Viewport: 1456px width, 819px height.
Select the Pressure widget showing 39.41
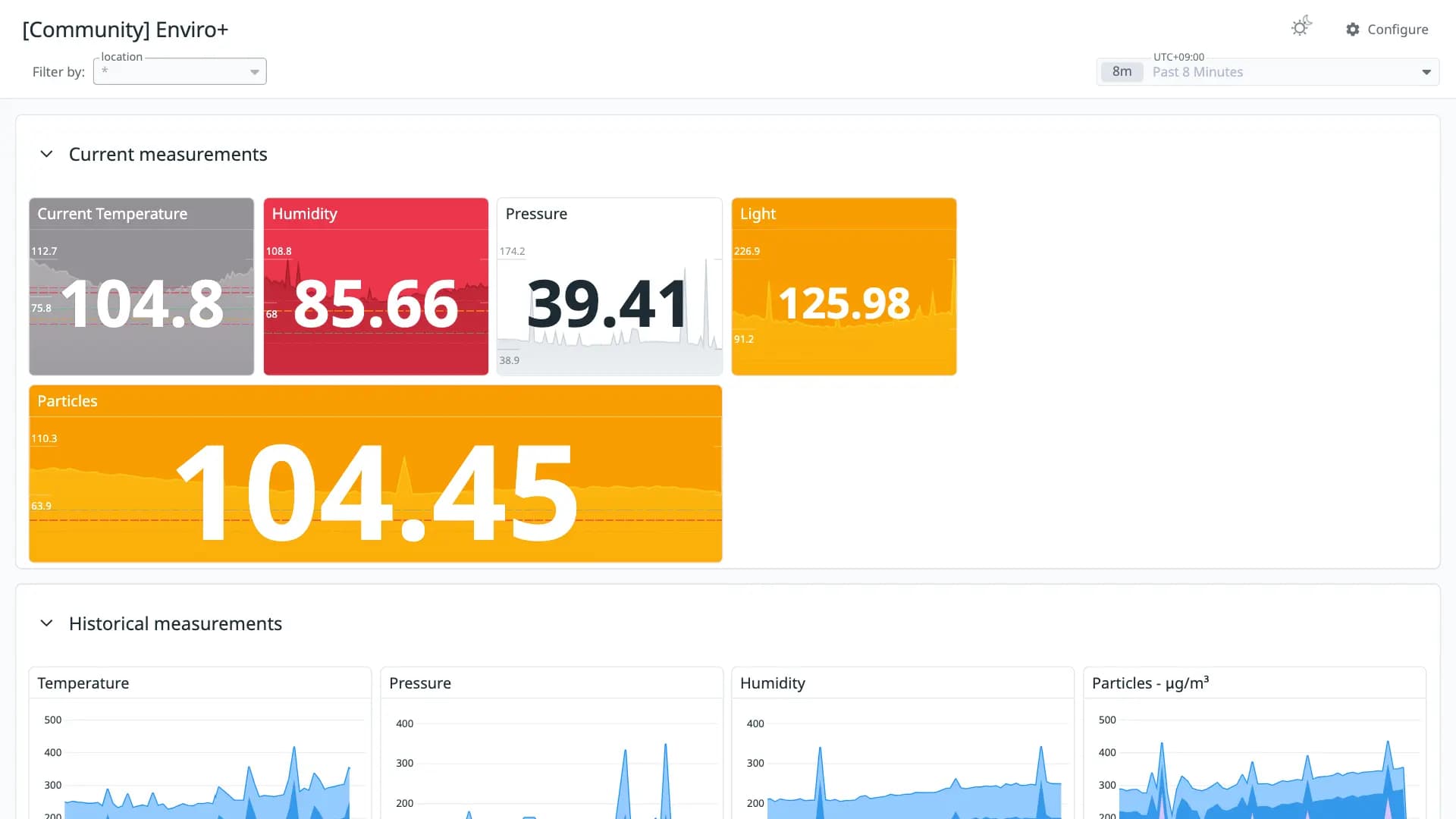(x=610, y=287)
